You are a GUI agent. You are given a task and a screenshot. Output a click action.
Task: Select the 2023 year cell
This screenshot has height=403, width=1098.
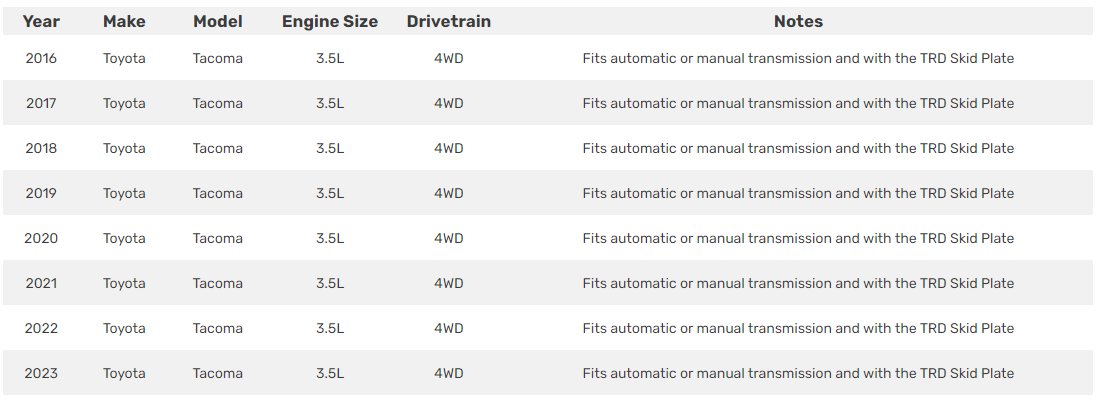click(x=41, y=374)
